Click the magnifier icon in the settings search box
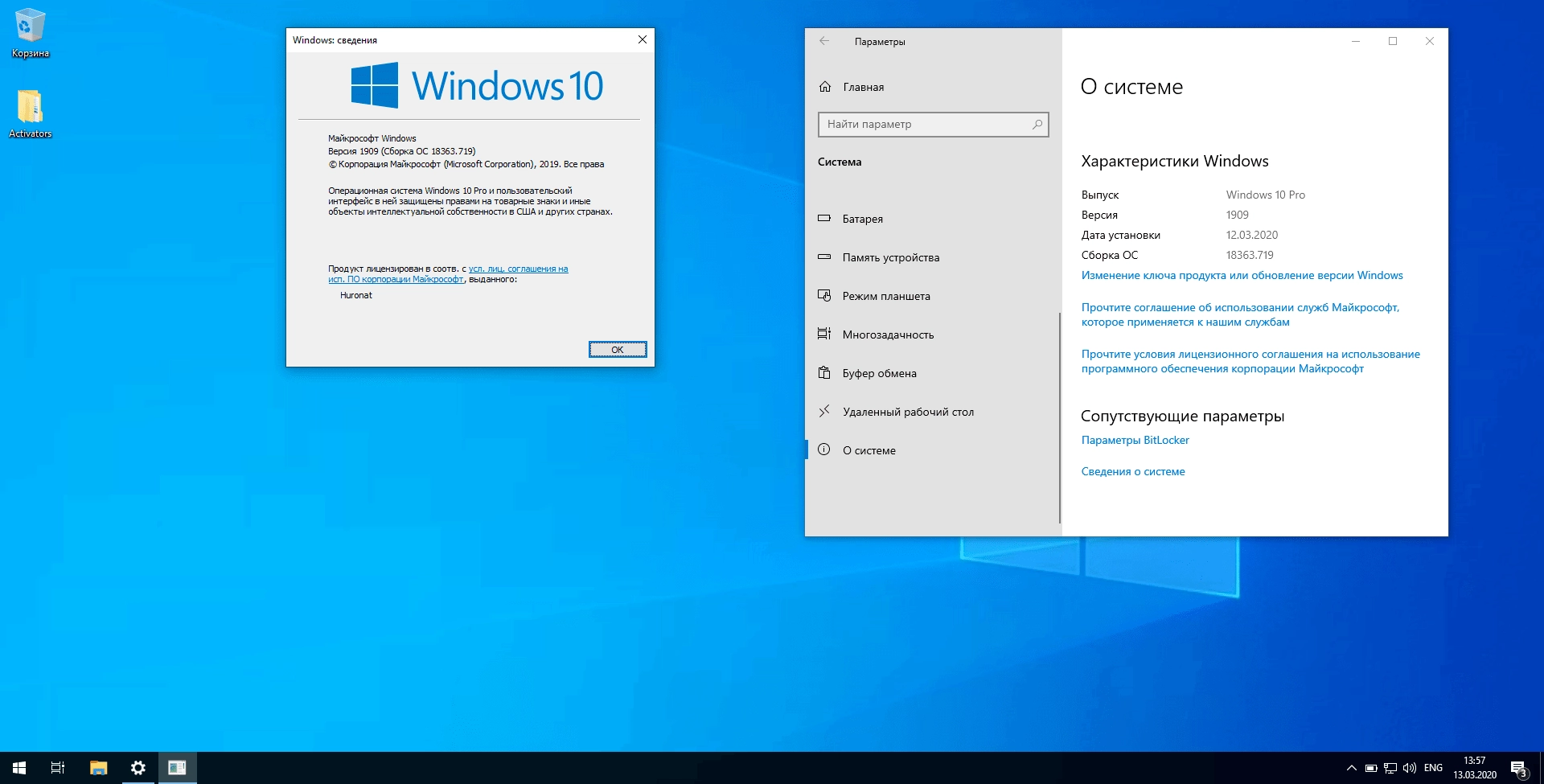Viewport: 1544px width, 784px height. click(1037, 125)
